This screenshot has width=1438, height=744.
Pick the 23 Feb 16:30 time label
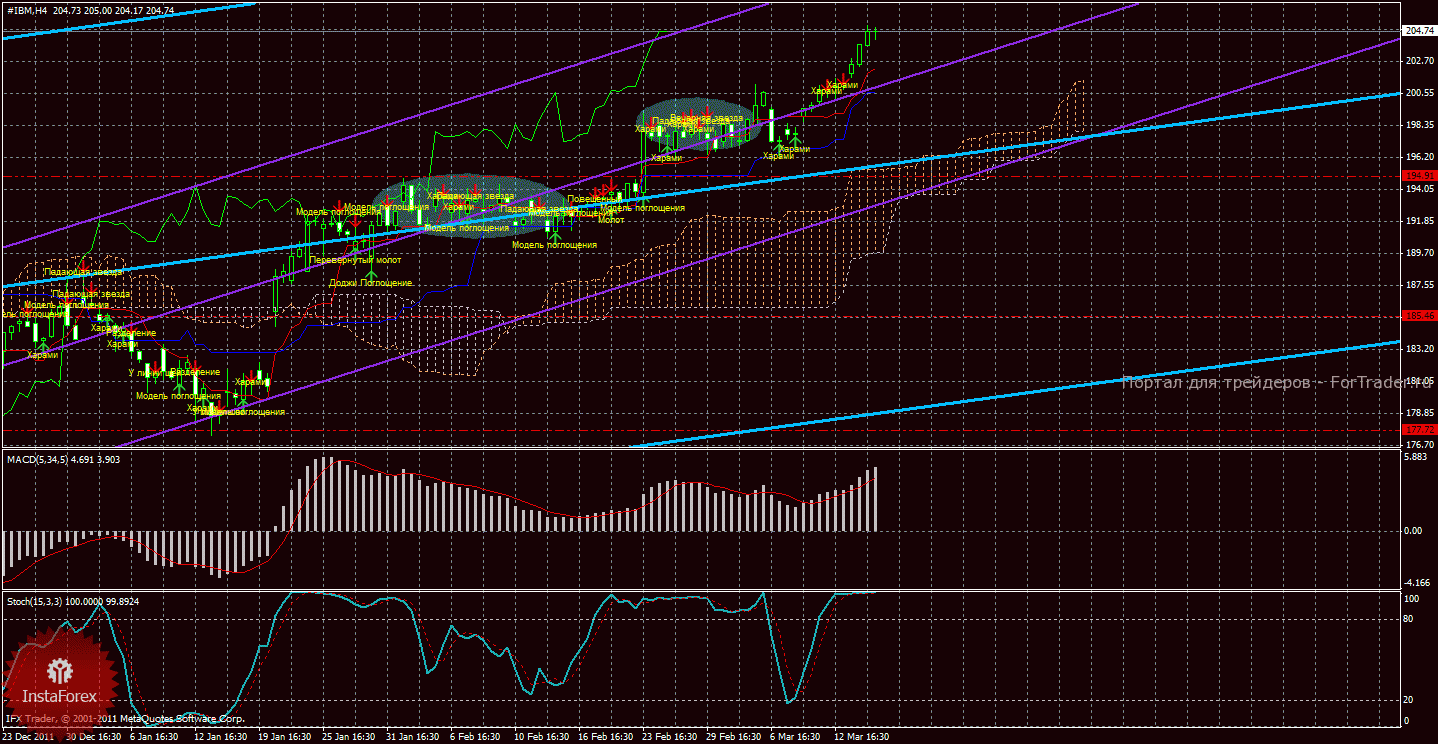669,737
